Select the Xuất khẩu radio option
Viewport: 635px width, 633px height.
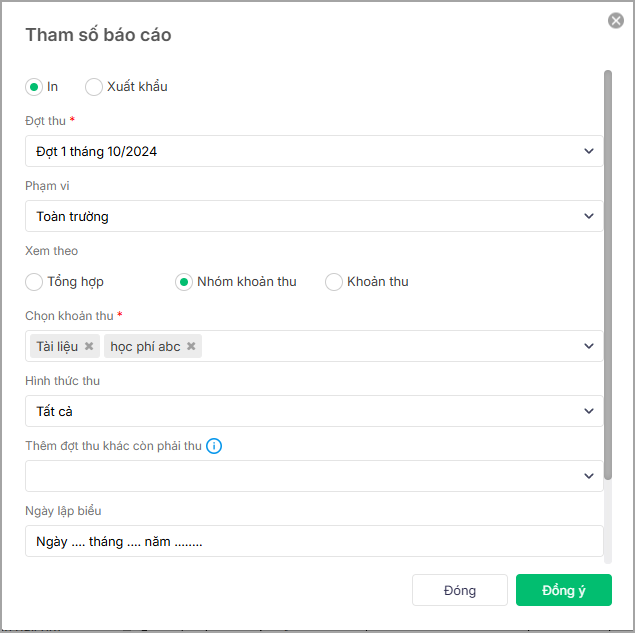point(94,87)
